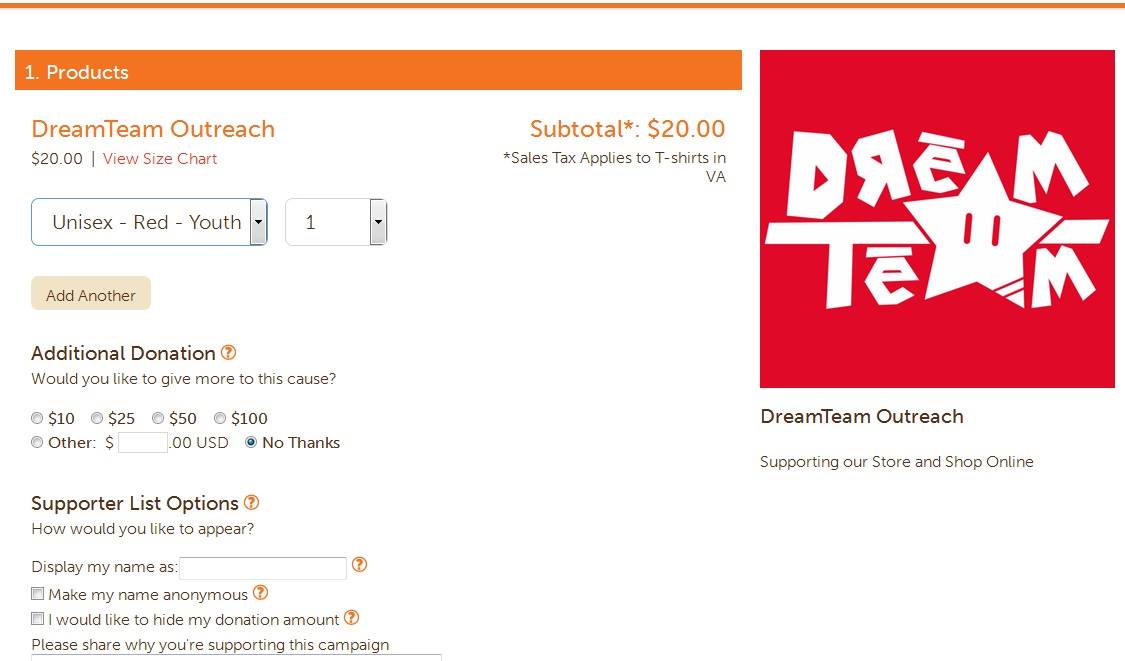Click the Display my name as field
Image resolution: width=1125 pixels, height=661 pixels.
click(263, 568)
